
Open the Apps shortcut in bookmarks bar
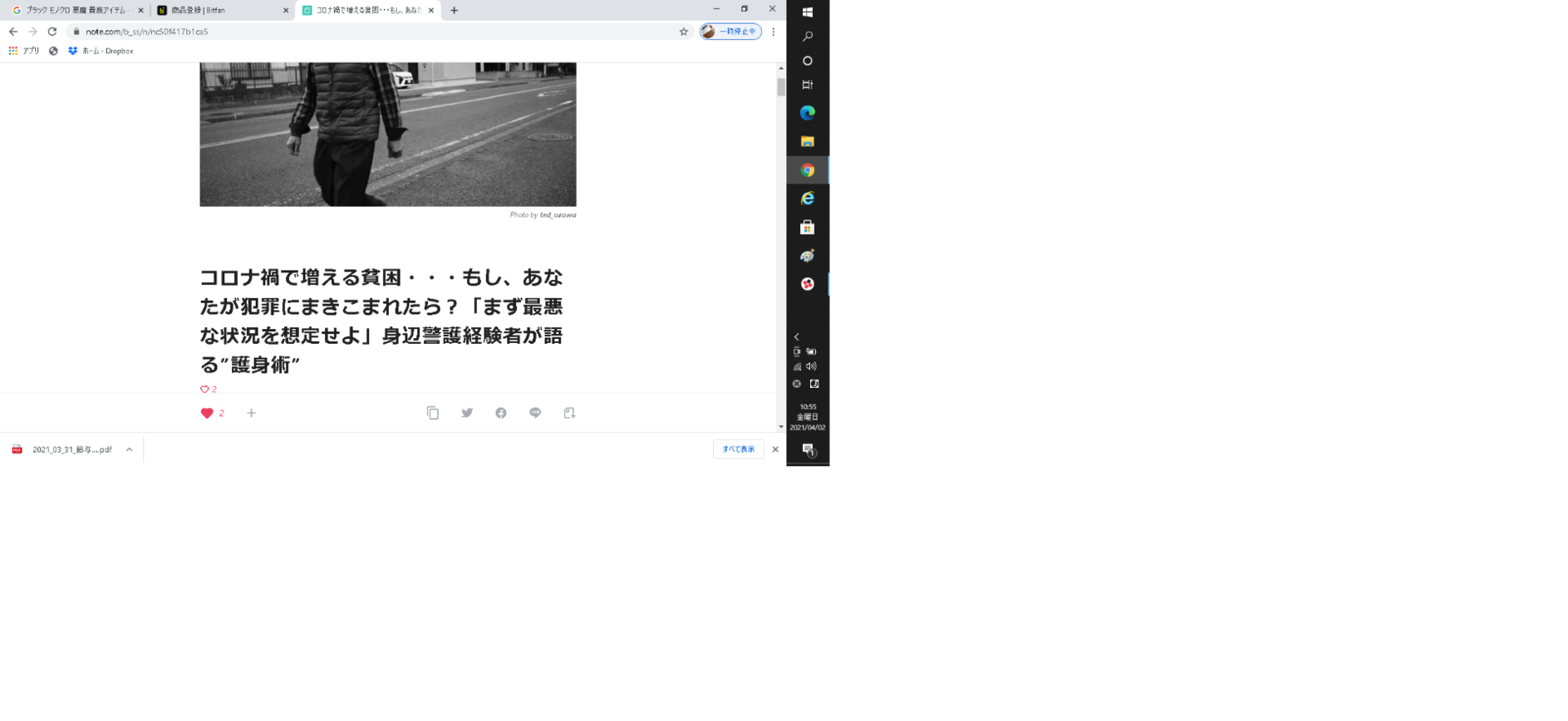point(23,51)
